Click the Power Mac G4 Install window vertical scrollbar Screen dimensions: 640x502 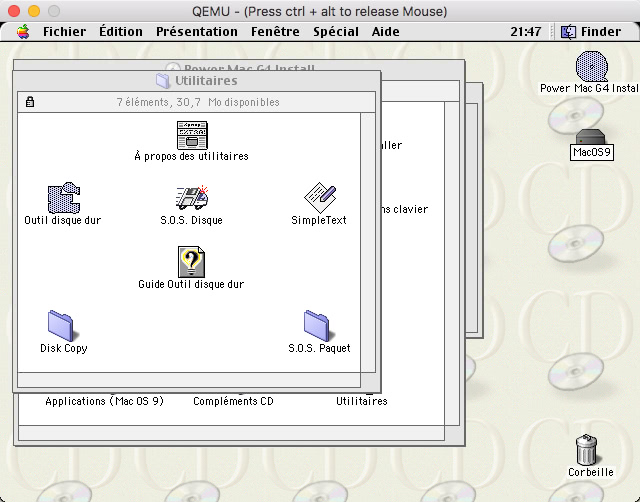click(452, 263)
